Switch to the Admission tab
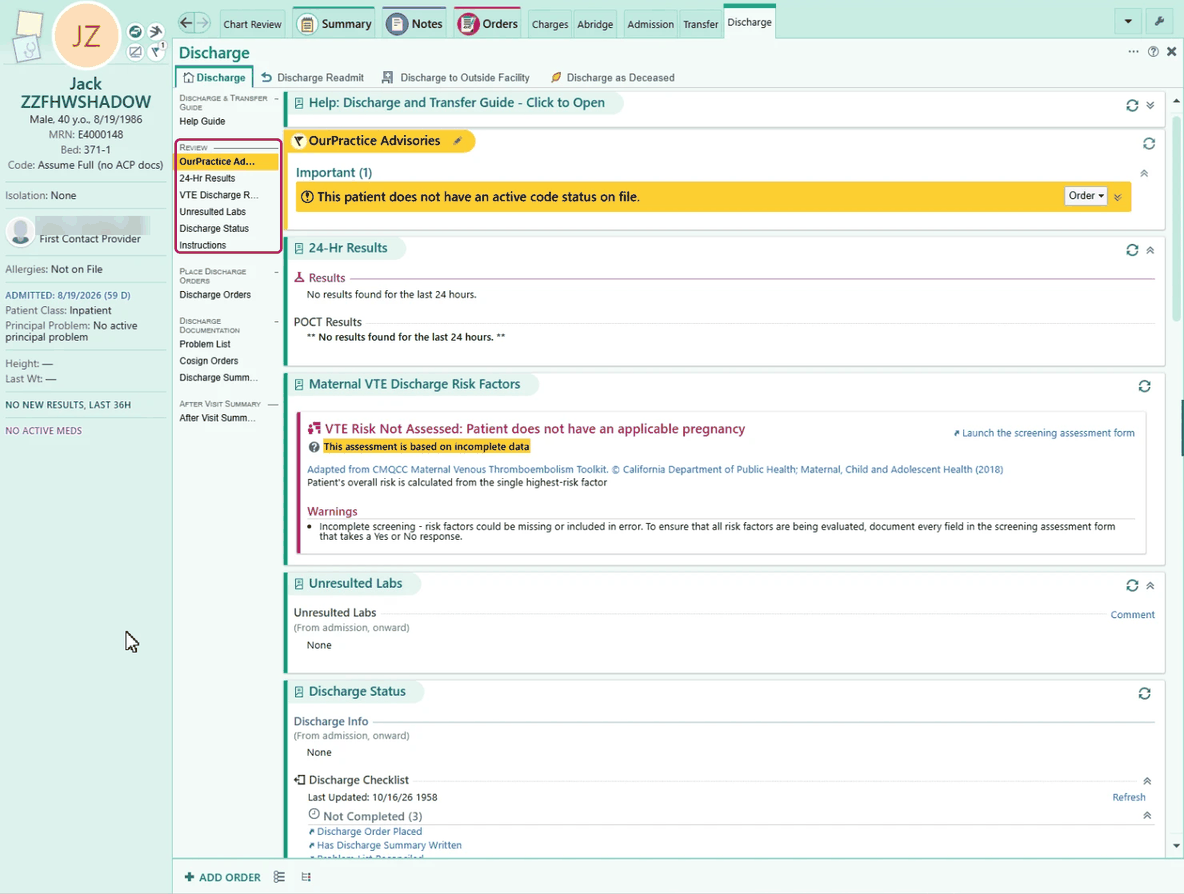 point(650,24)
